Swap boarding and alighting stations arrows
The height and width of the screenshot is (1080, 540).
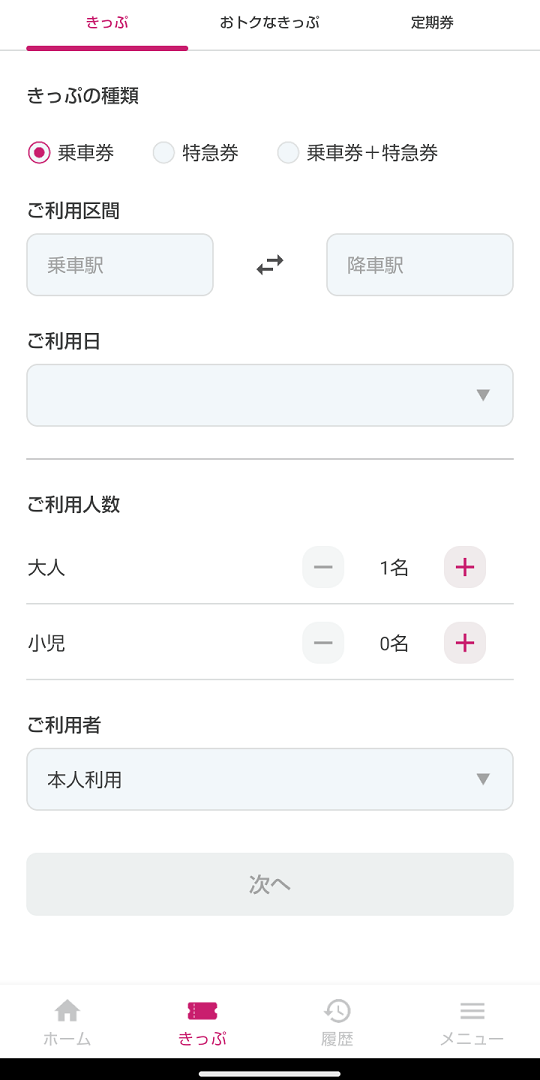[x=270, y=264]
